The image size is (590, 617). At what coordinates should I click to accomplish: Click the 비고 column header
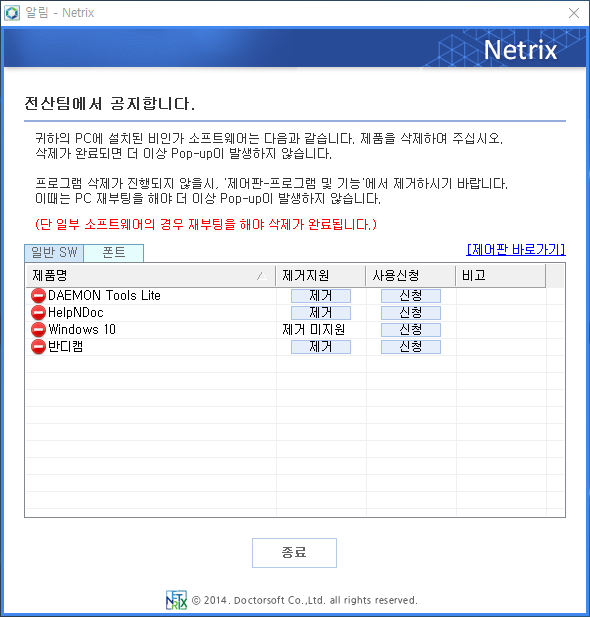click(501, 275)
